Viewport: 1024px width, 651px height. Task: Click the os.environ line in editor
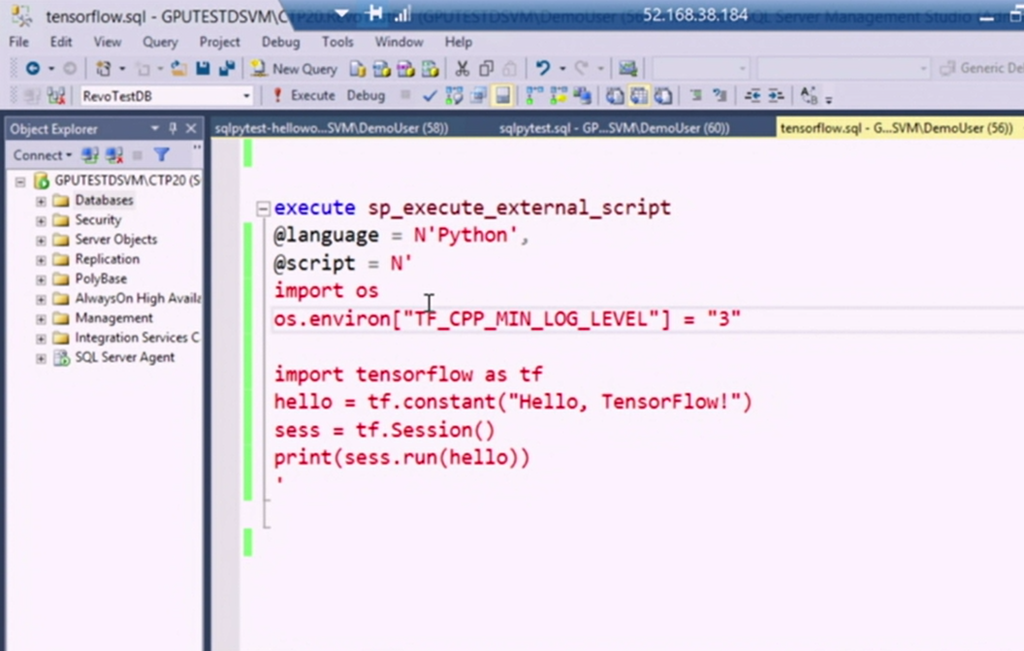point(507,319)
